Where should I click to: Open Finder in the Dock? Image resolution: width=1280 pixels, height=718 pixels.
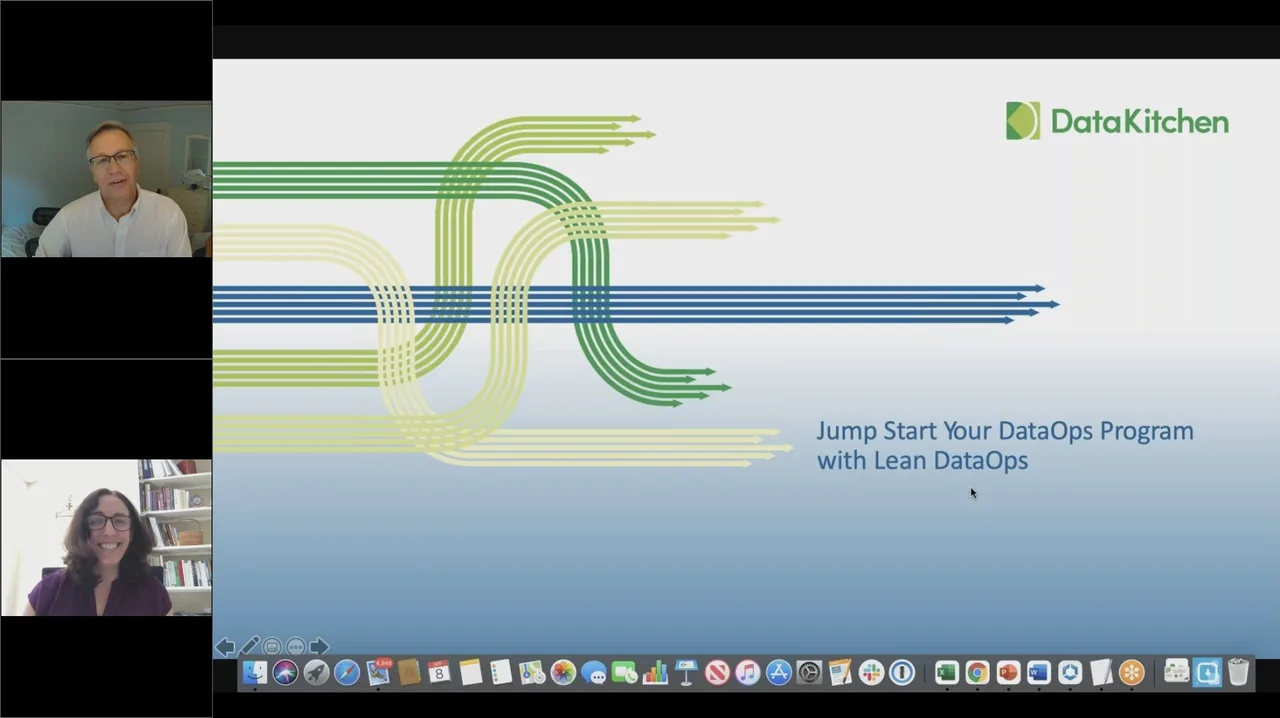point(254,673)
